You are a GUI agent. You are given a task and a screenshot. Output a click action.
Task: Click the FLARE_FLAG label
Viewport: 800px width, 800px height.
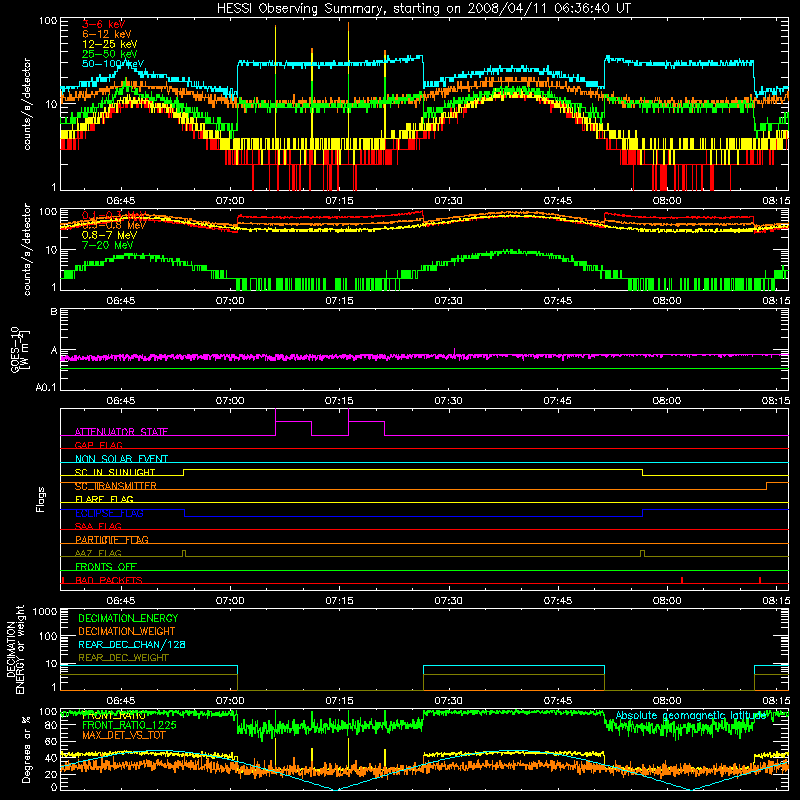104,499
